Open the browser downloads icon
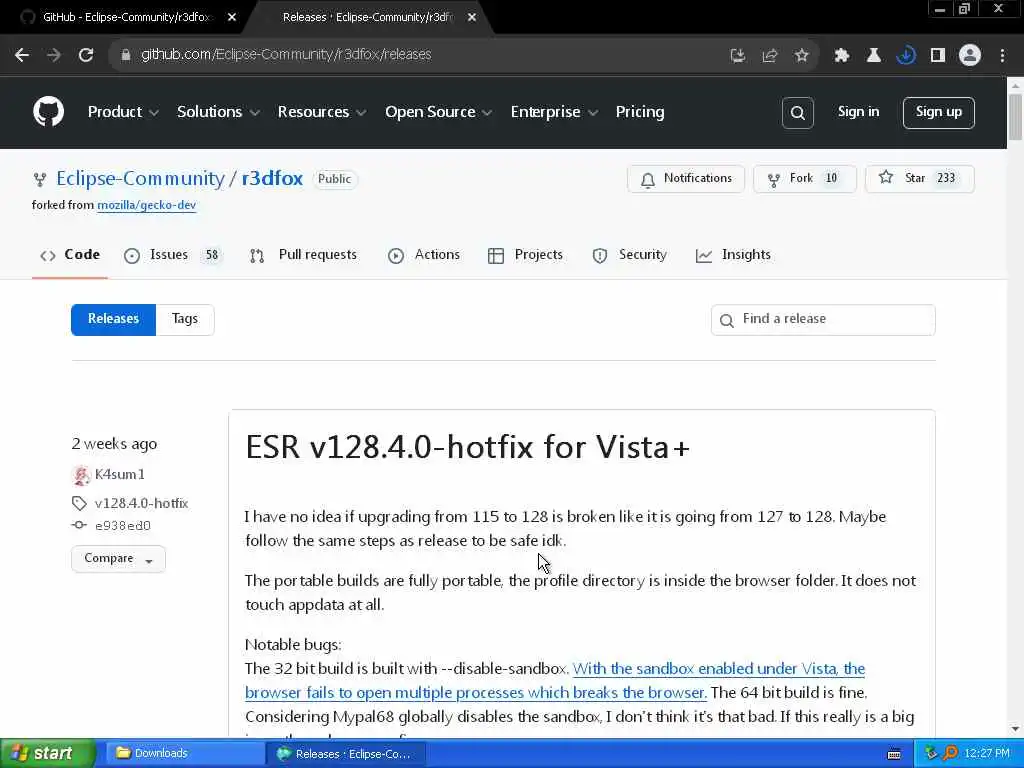This screenshot has height=768, width=1024. point(905,56)
